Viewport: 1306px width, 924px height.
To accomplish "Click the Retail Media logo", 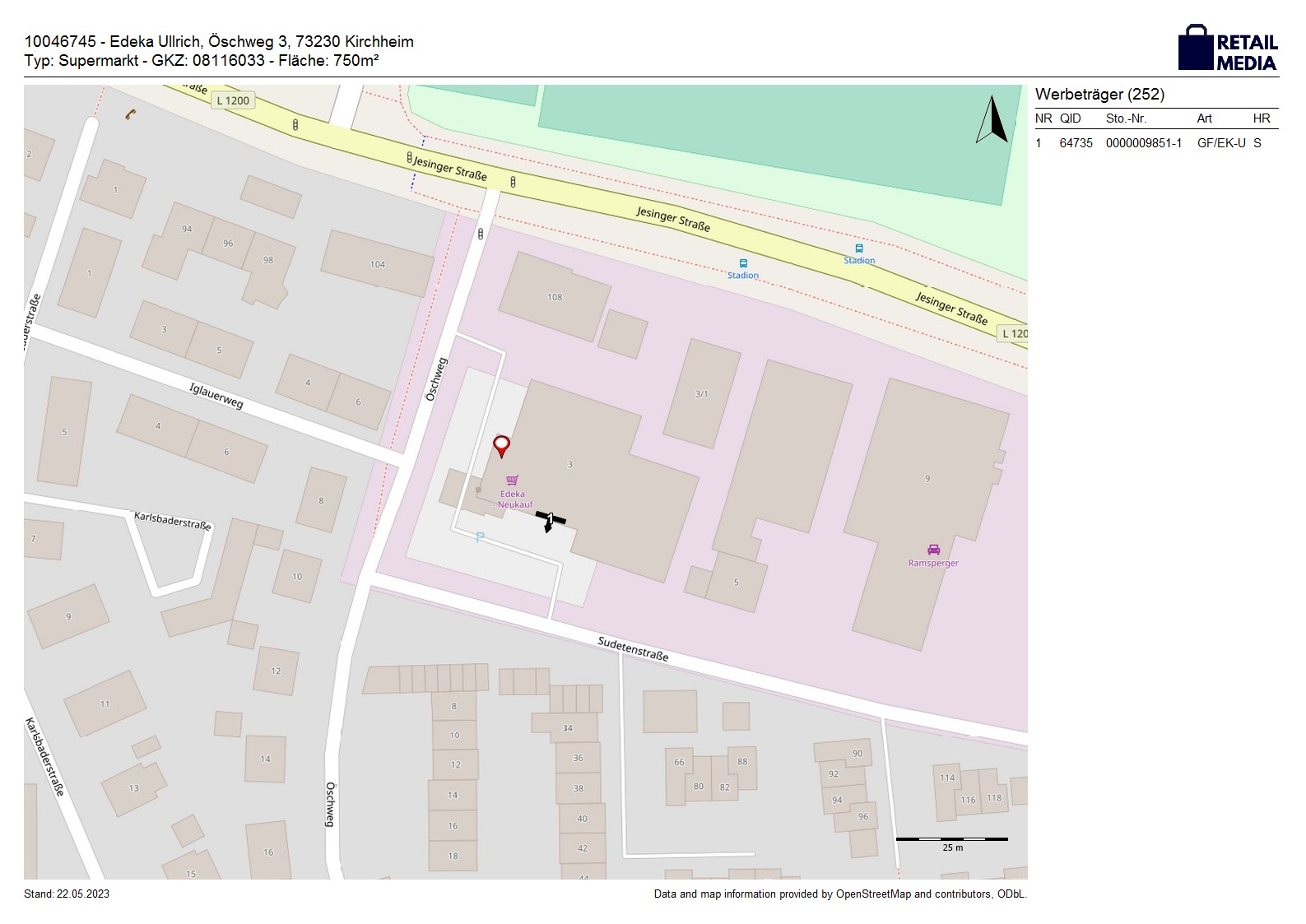I will (x=1228, y=48).
